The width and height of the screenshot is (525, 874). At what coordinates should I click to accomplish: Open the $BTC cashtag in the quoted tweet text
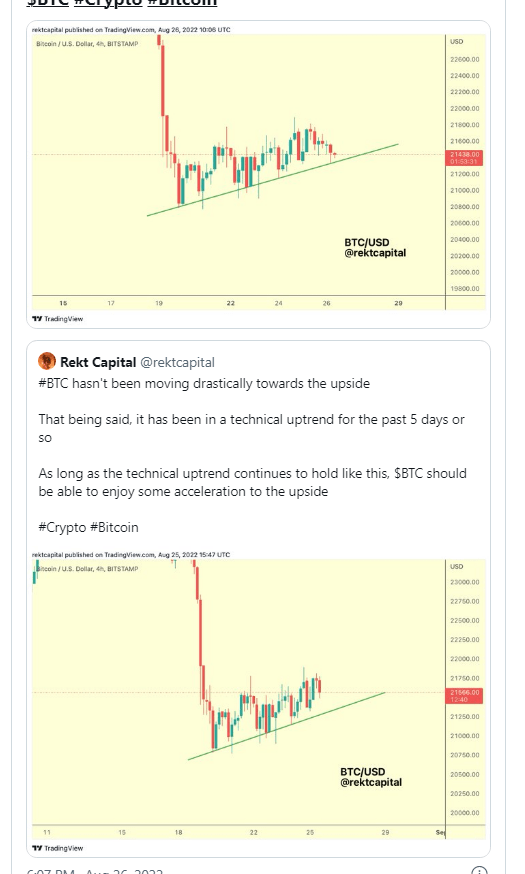click(x=409, y=473)
